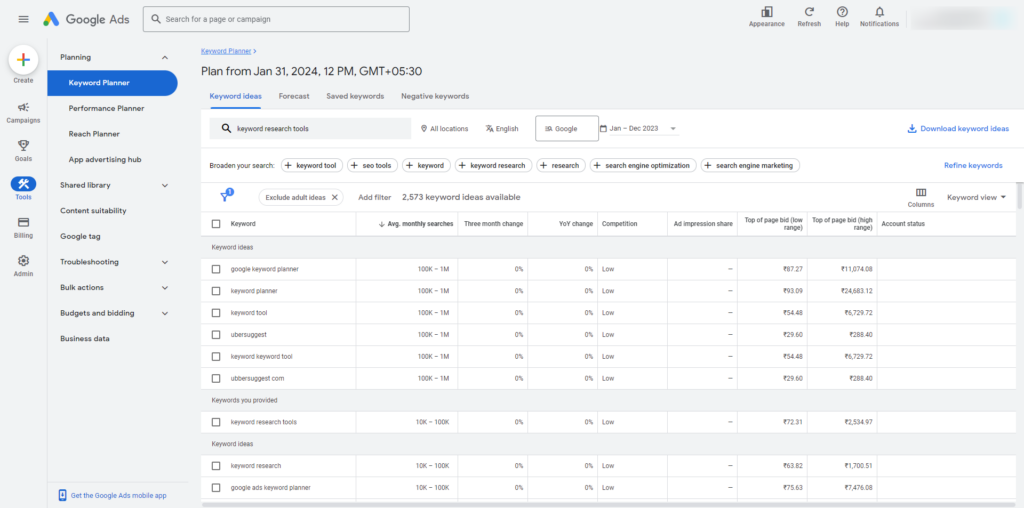The width and height of the screenshot is (1024, 508).
Task: Expand the Troubleshooting section
Action: [x=165, y=262]
